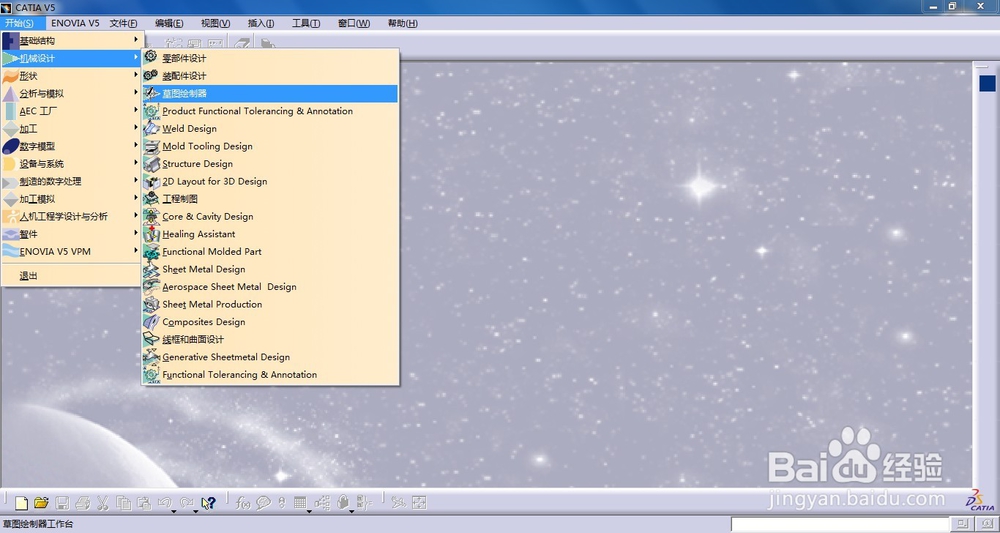This screenshot has height=533, width=1000.
Task: Open the lock tool dropdown arrow
Action: click(351, 510)
